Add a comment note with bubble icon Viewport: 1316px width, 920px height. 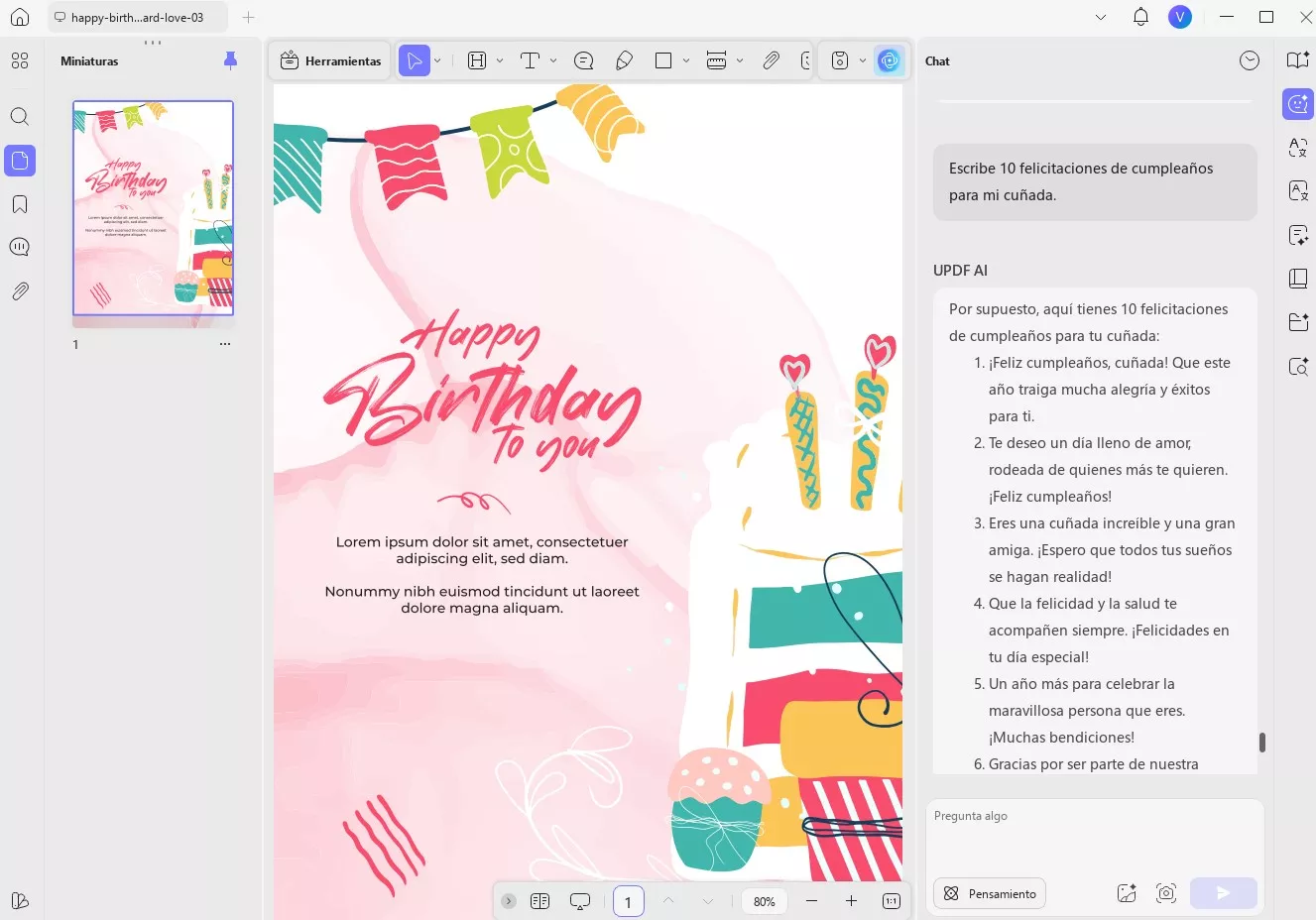[584, 60]
